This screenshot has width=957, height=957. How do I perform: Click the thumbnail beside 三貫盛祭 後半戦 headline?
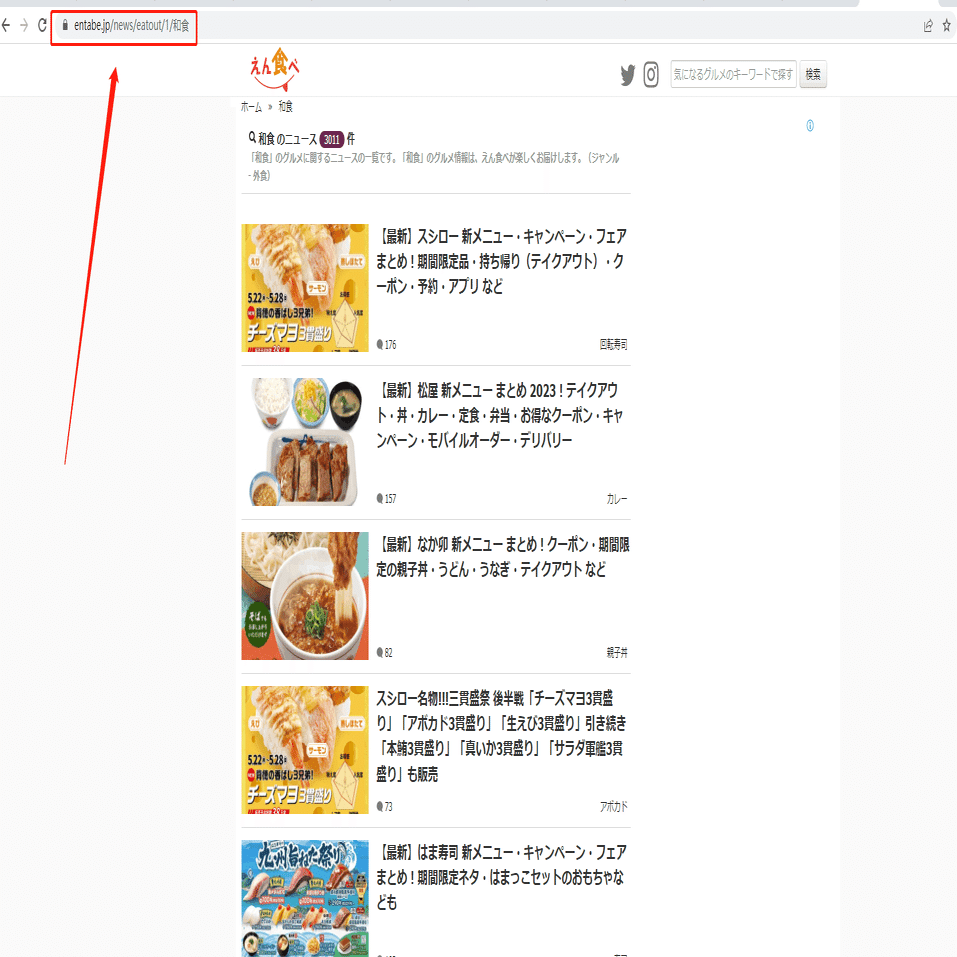305,750
